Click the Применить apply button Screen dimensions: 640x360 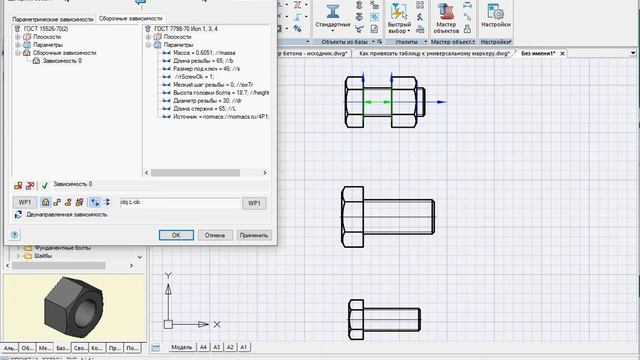[x=254, y=235]
